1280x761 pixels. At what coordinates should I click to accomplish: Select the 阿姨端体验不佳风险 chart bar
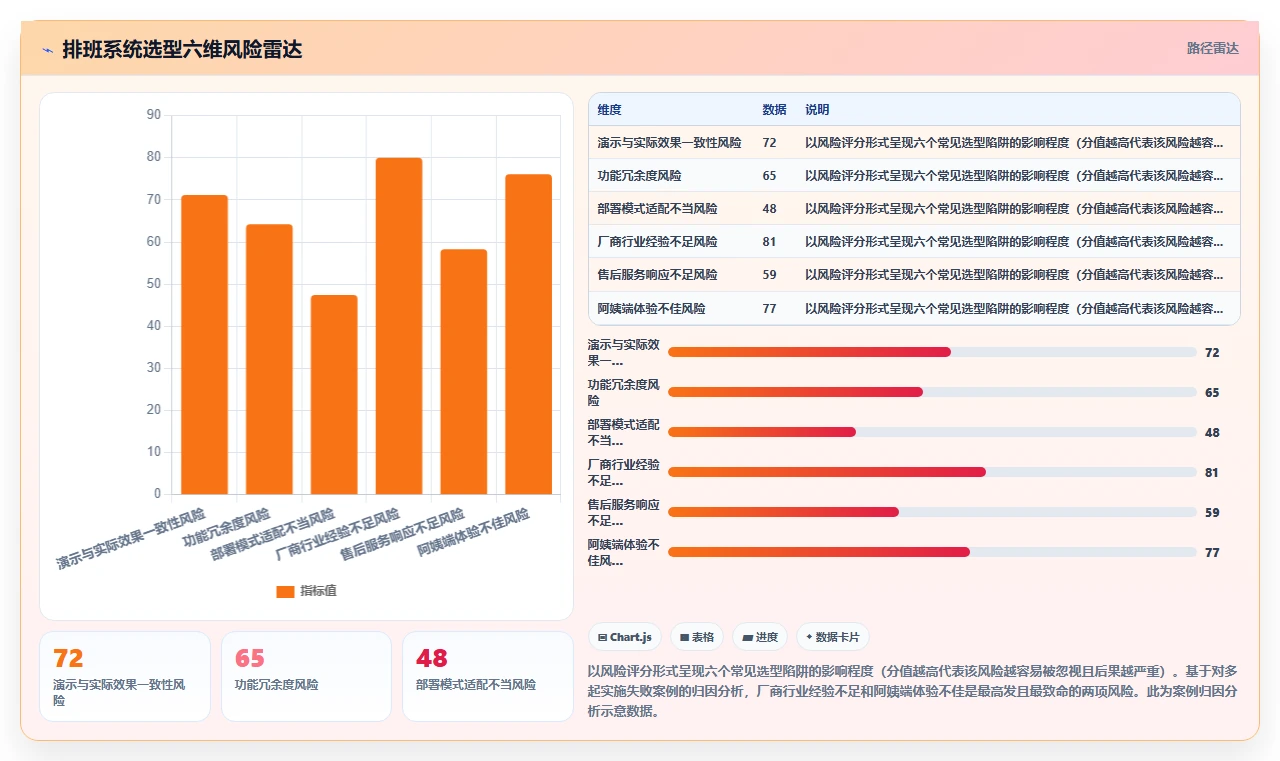point(529,334)
